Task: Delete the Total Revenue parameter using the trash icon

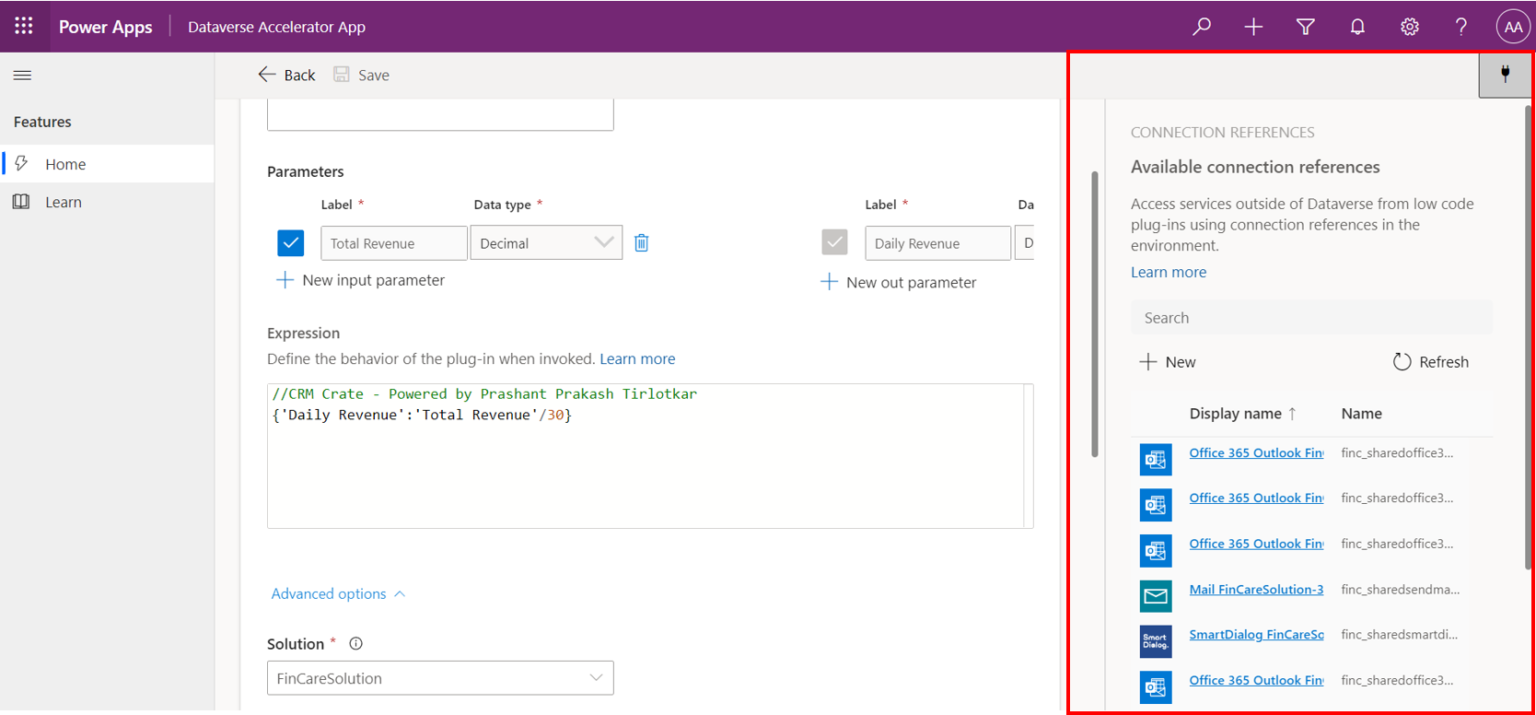Action: click(x=641, y=242)
